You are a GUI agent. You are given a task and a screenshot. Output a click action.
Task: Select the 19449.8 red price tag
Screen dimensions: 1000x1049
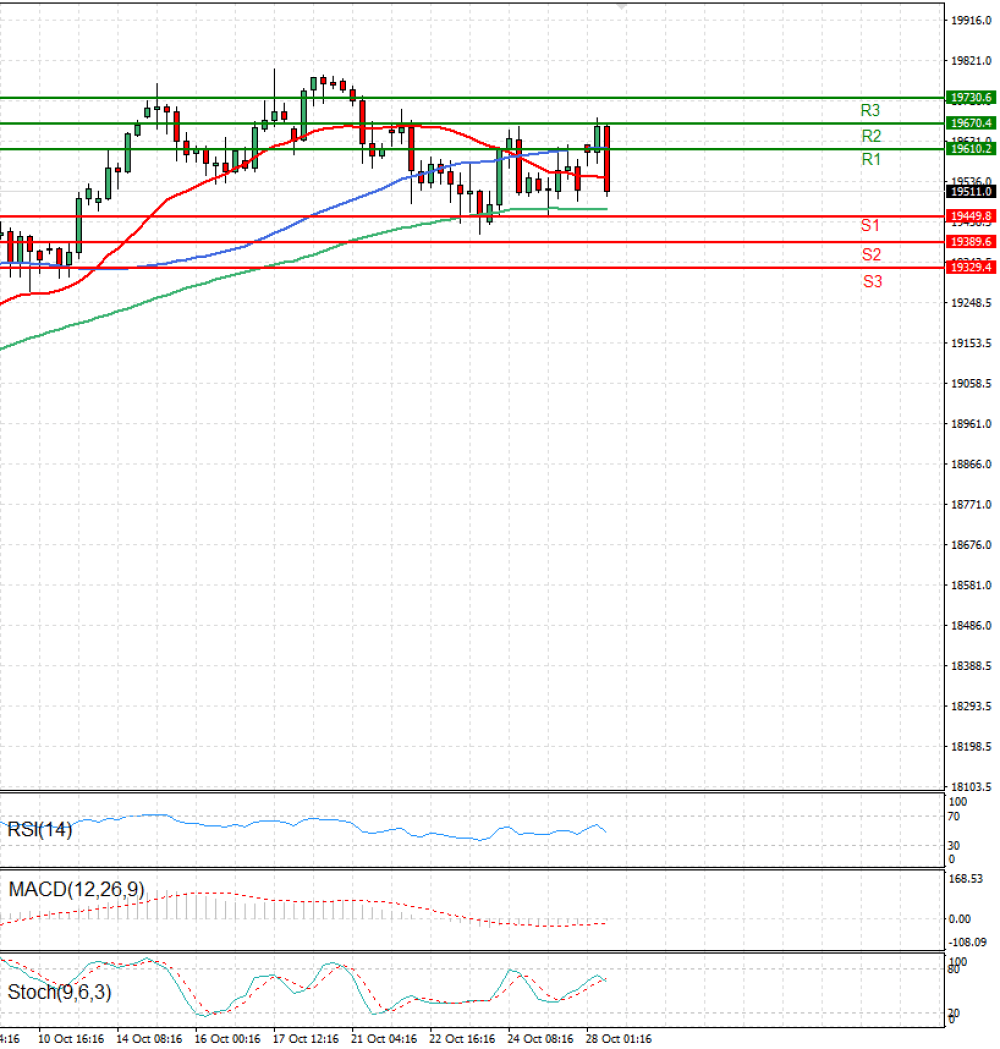[x=971, y=216]
